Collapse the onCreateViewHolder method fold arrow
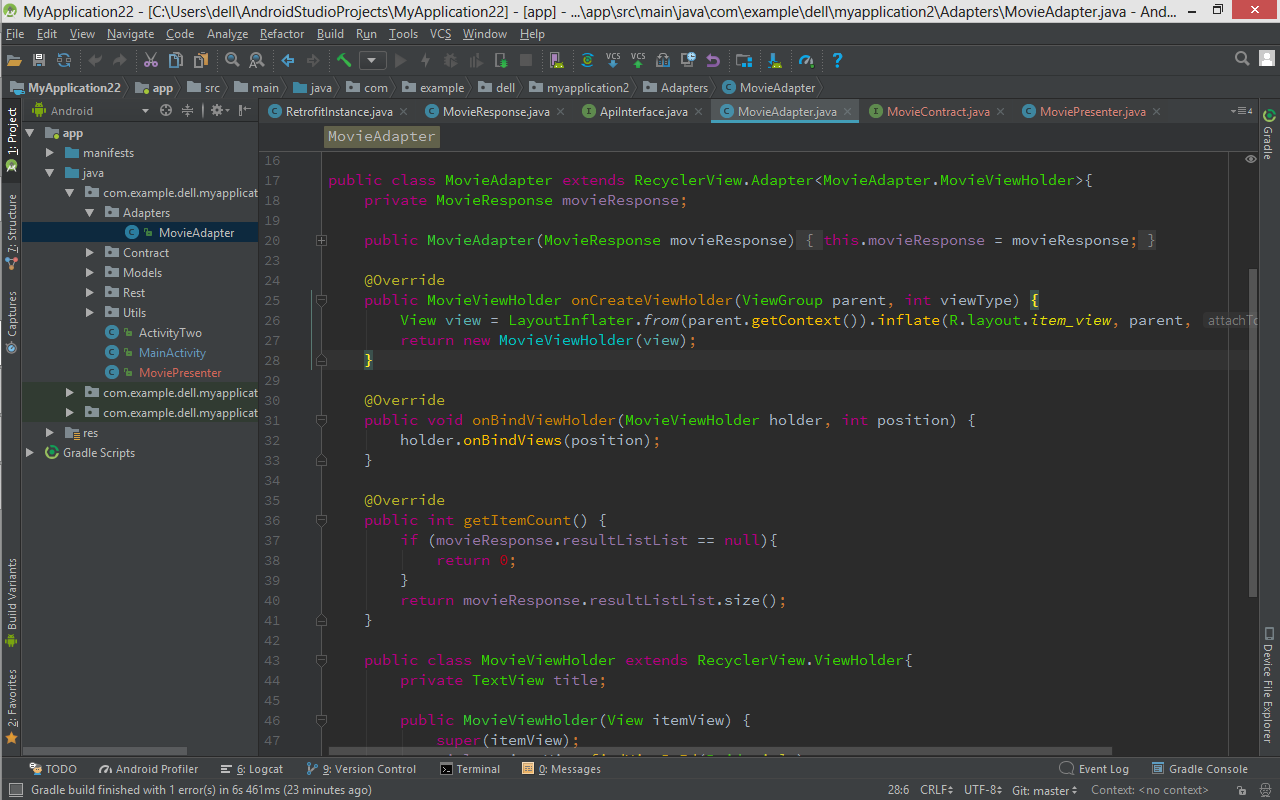Viewport: 1280px width, 800px height. point(321,300)
